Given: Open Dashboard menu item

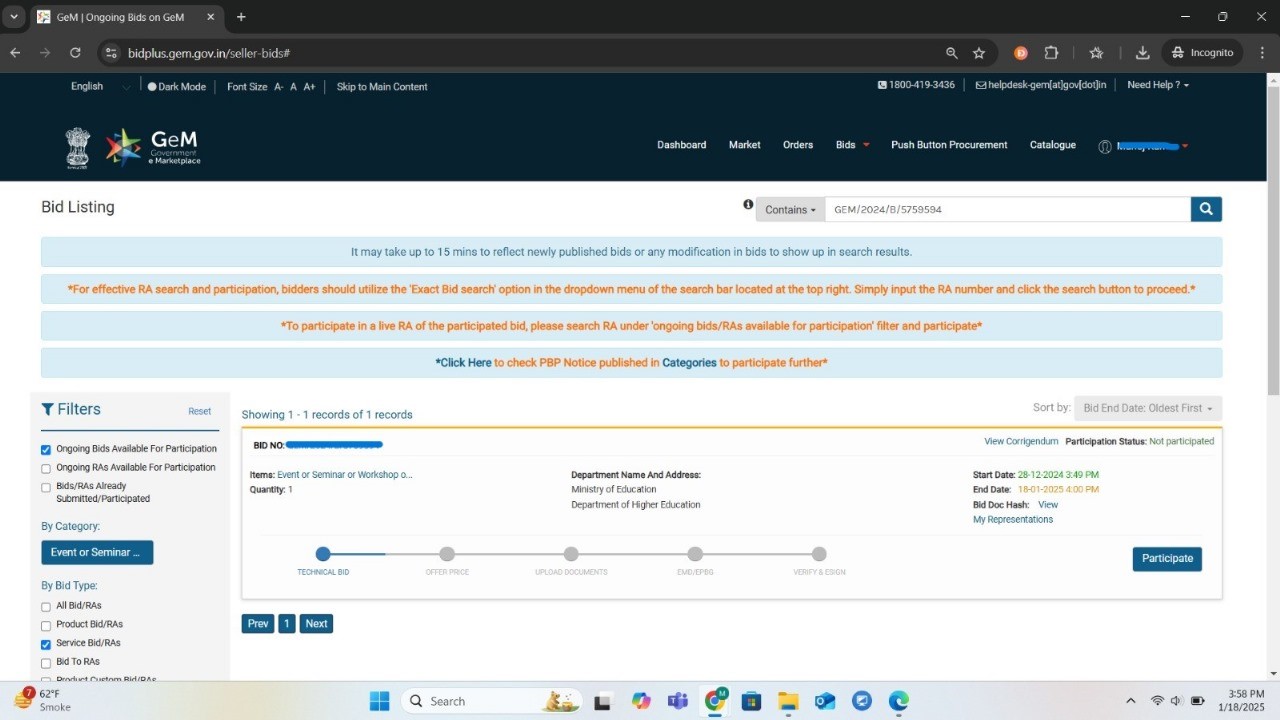Looking at the screenshot, I should 681,145.
